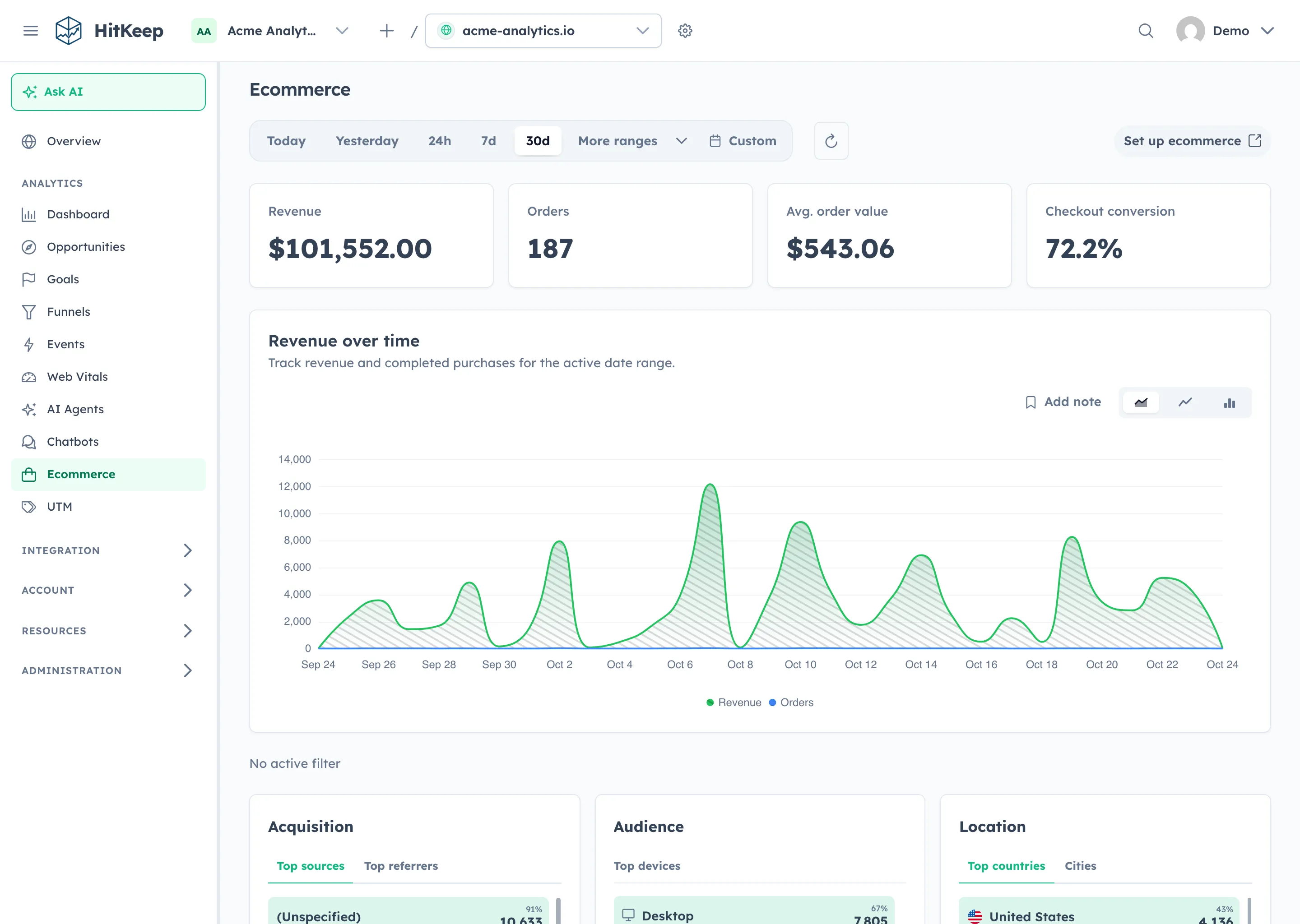Expand the Account section
1300x924 pixels.
tap(108, 591)
